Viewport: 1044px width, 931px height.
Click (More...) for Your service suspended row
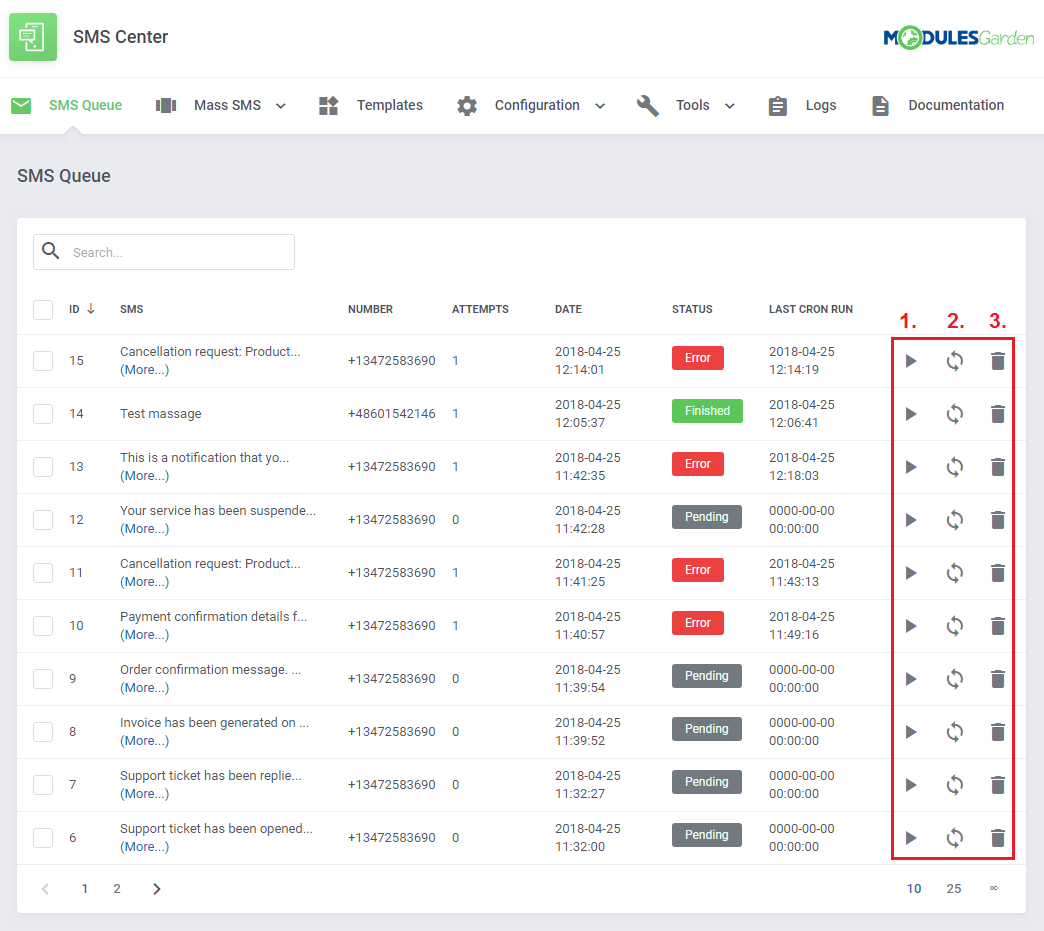point(144,529)
